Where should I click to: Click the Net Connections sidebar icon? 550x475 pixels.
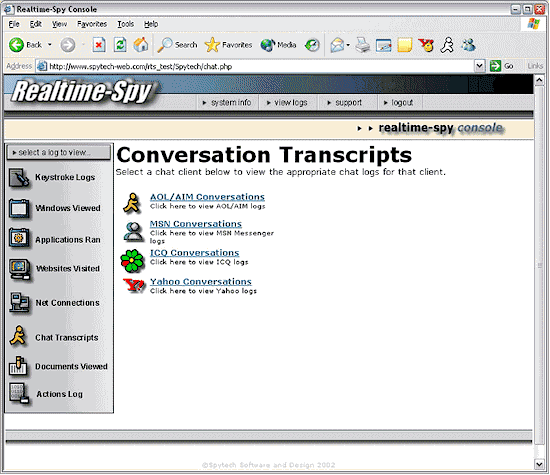(19, 302)
